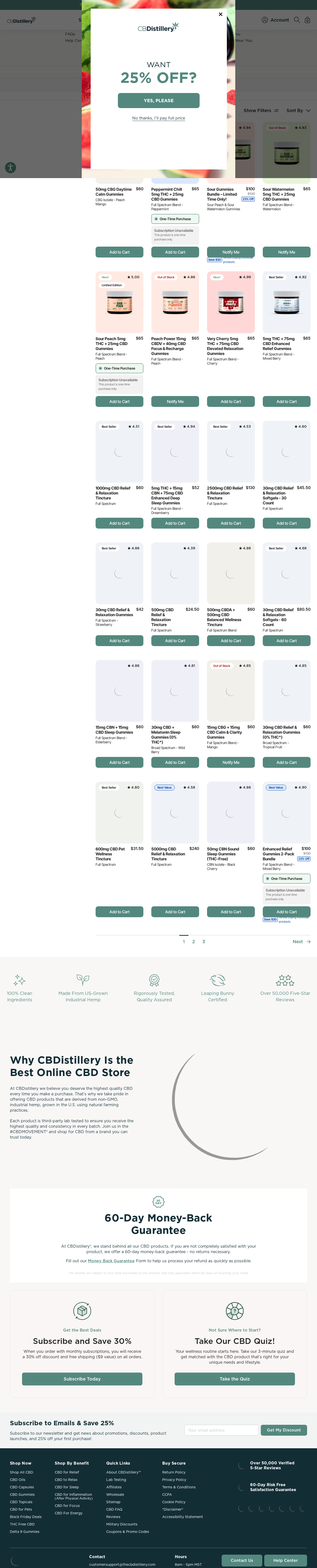The height and width of the screenshot is (1568, 317).
Task: Click the customersupport@thecbdistillery.com email link
Action: [122, 1564]
